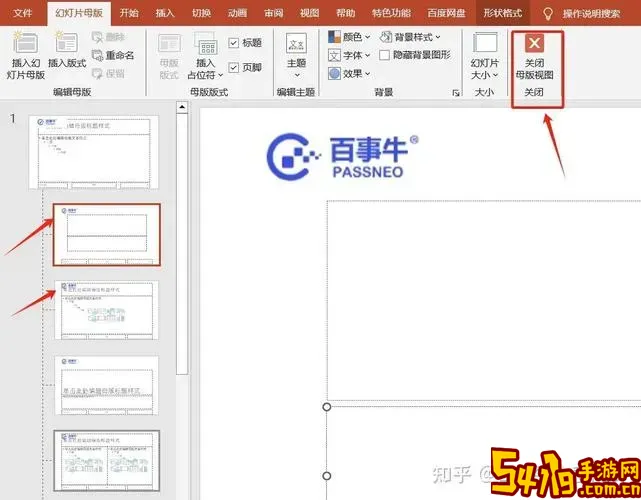This screenshot has height=500, width=641.
Task: Select the slide master thumbnail numbered 1
Action: [94, 152]
